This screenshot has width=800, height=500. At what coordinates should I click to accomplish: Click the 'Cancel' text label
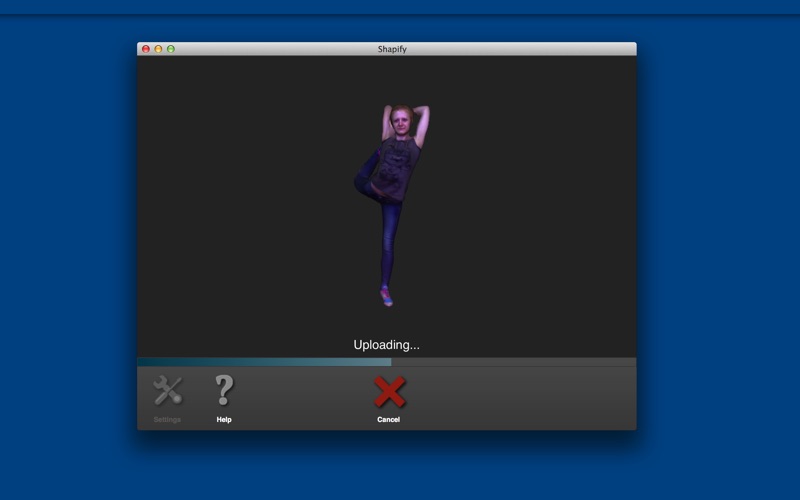click(388, 420)
